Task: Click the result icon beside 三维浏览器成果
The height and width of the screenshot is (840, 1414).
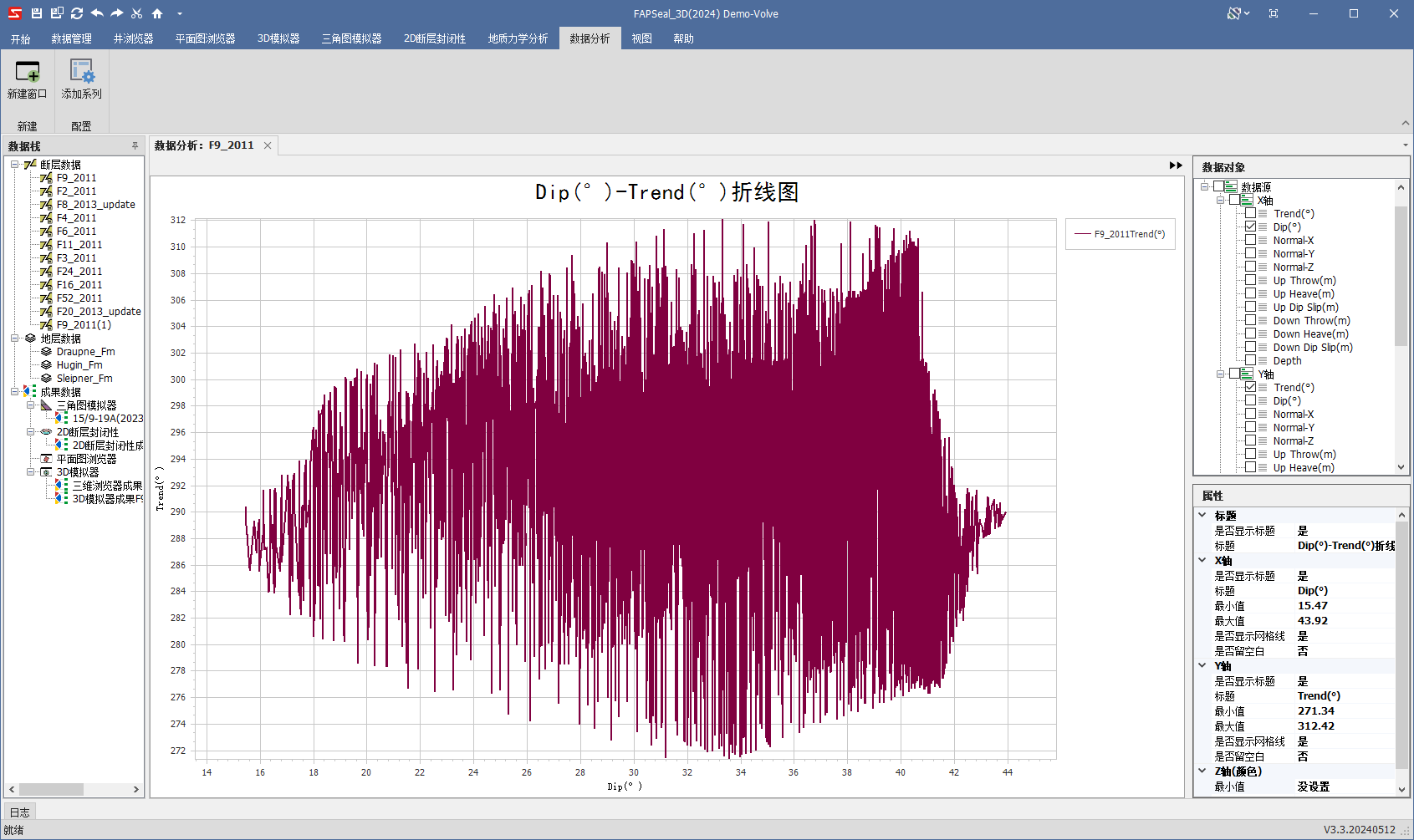Action: pos(62,486)
